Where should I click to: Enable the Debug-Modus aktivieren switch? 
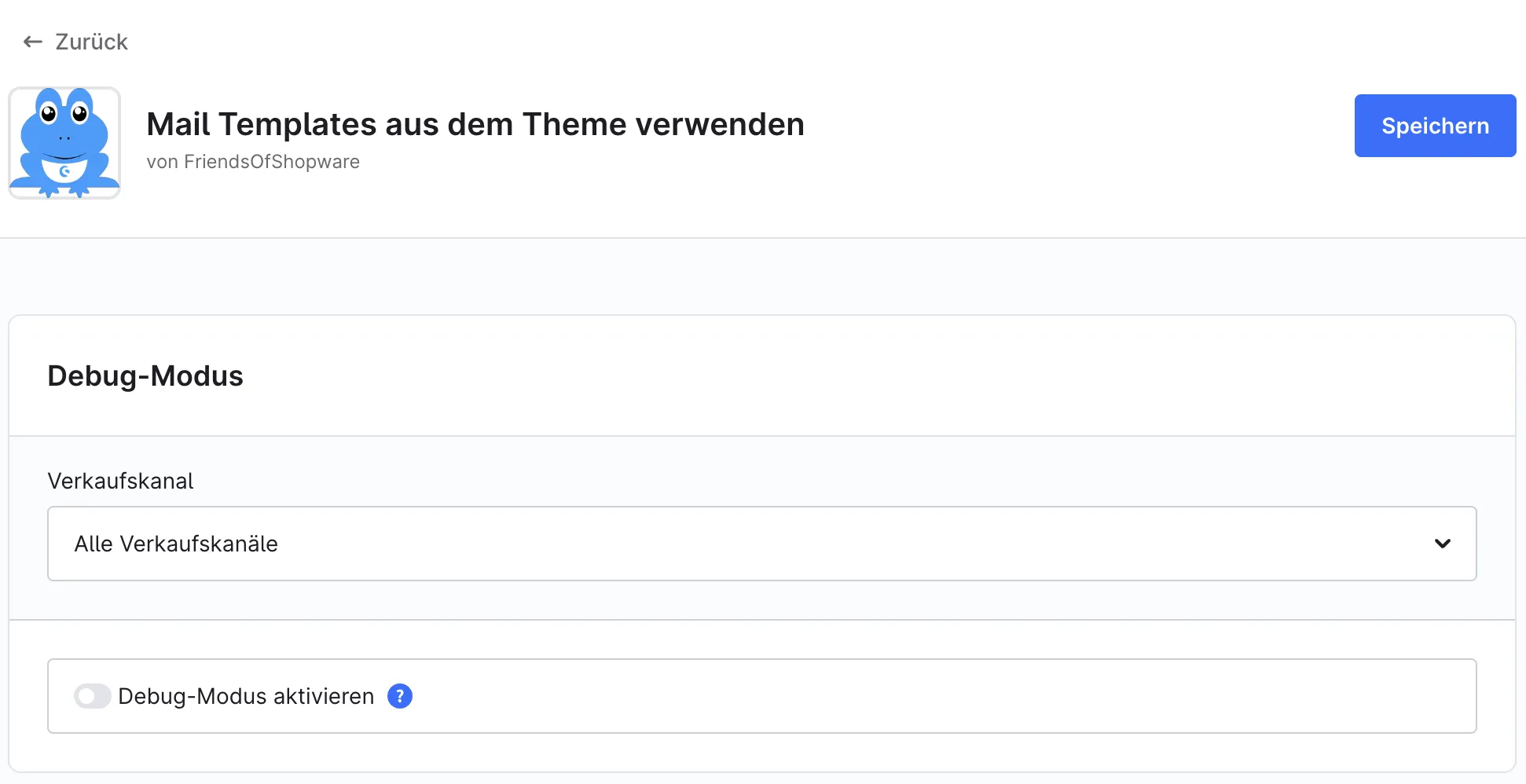coord(92,696)
